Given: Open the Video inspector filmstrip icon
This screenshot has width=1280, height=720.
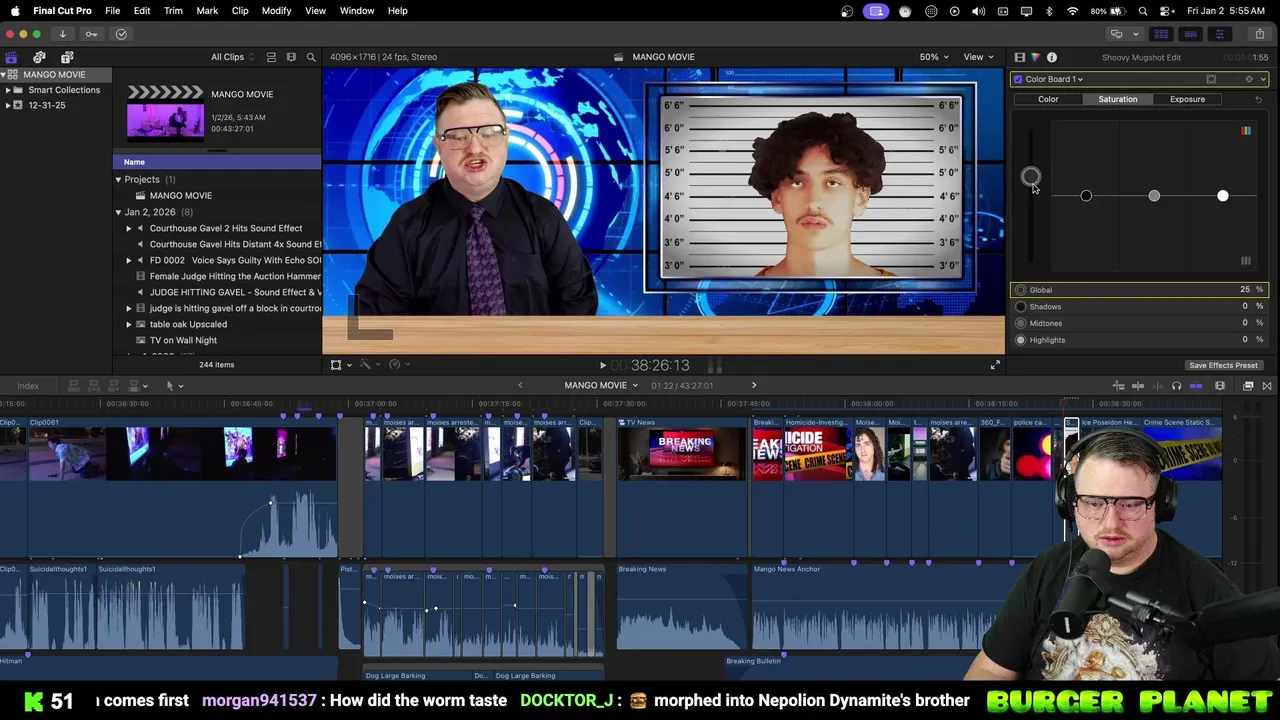Looking at the screenshot, I should [x=1019, y=57].
